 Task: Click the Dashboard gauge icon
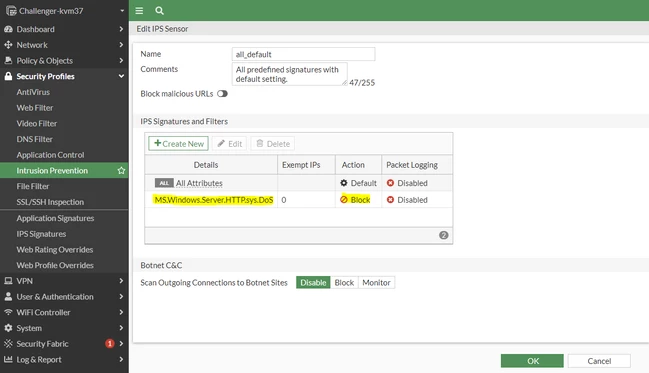point(8,29)
